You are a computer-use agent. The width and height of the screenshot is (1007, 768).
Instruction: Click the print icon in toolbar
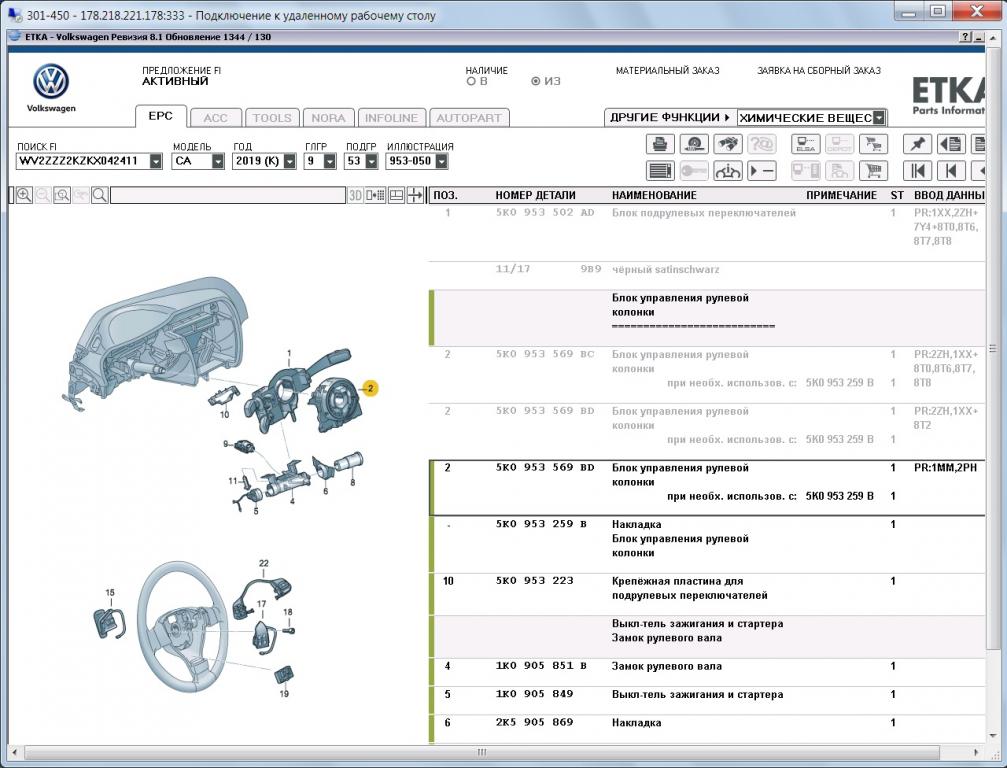660,144
